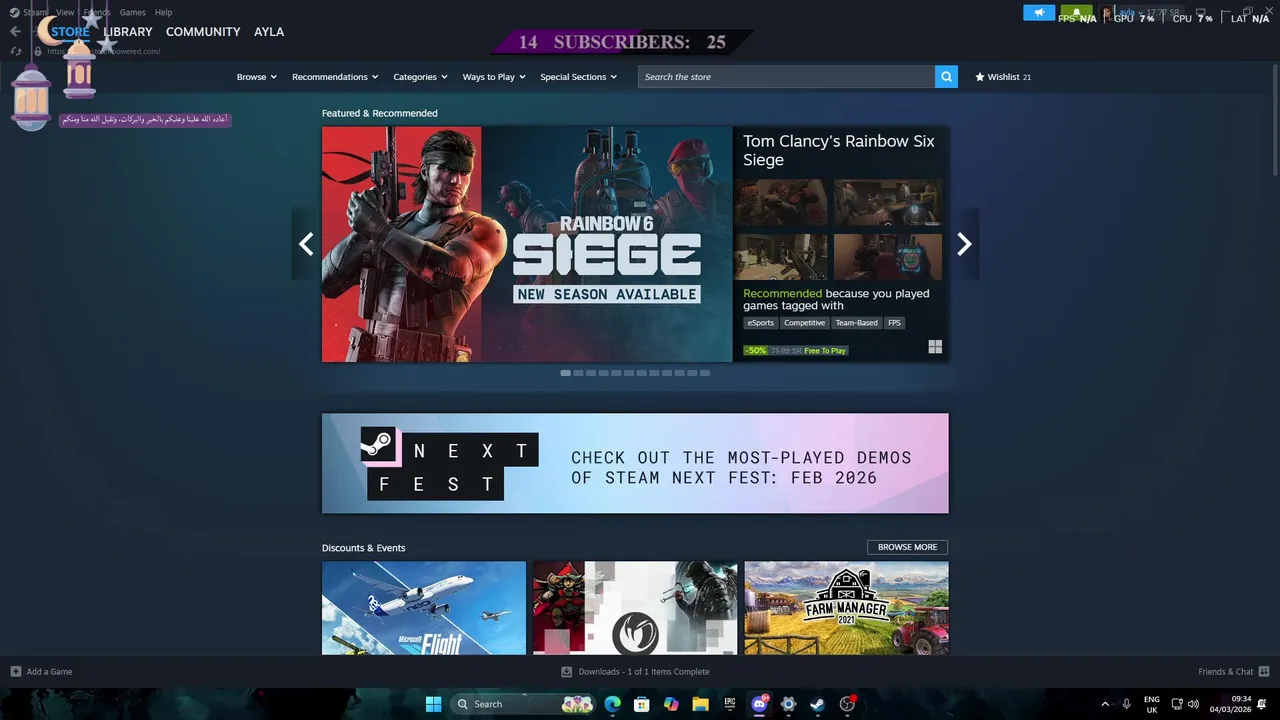Show hidden tray icons chevron
The image size is (1280, 720).
pos(1105,704)
